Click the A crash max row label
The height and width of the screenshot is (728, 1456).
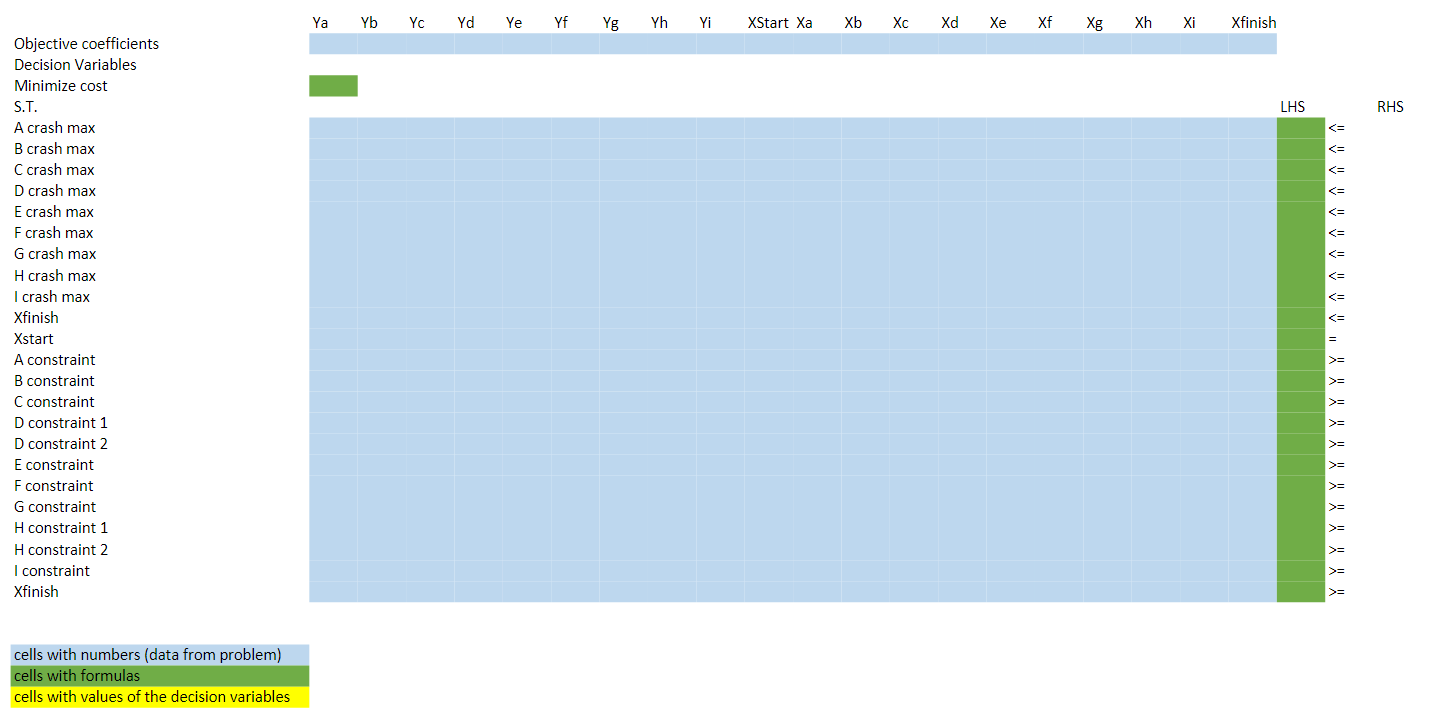pyautogui.click(x=54, y=127)
